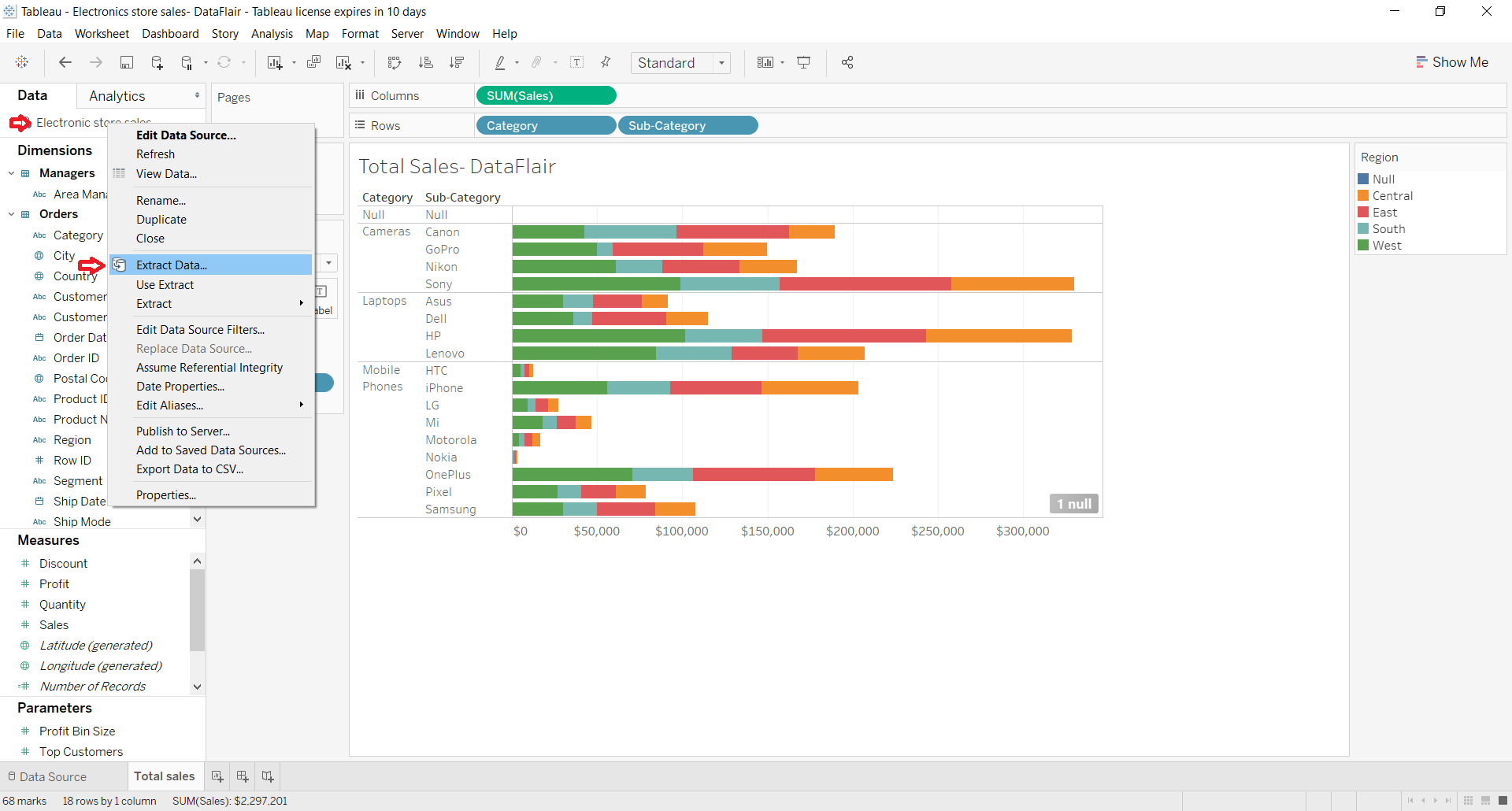
Task: Switch to the Data Source tab
Action: coord(46,776)
